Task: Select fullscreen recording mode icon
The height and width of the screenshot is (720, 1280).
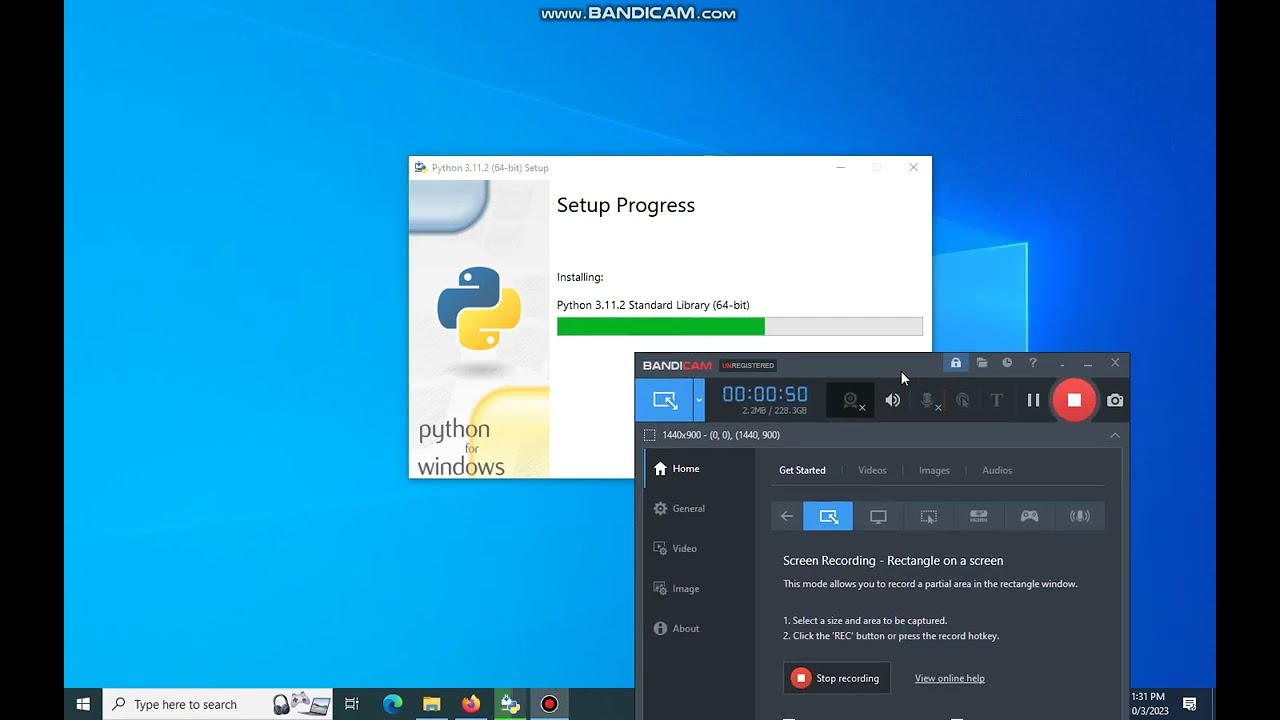Action: [x=878, y=516]
